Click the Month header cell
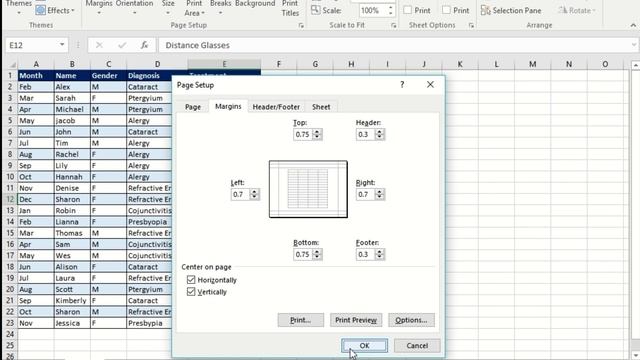 (x=36, y=76)
